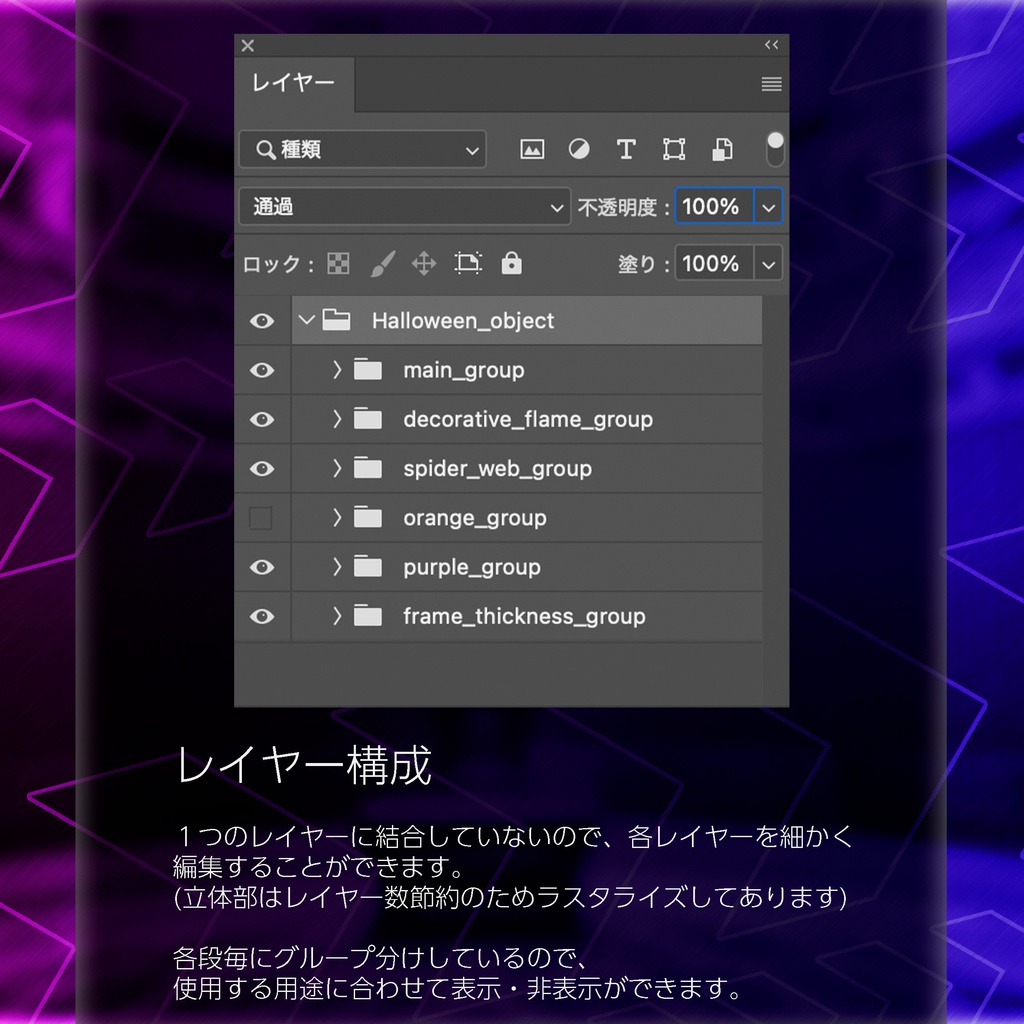
Task: Collapse the Halloween_object group
Action: pos(306,320)
